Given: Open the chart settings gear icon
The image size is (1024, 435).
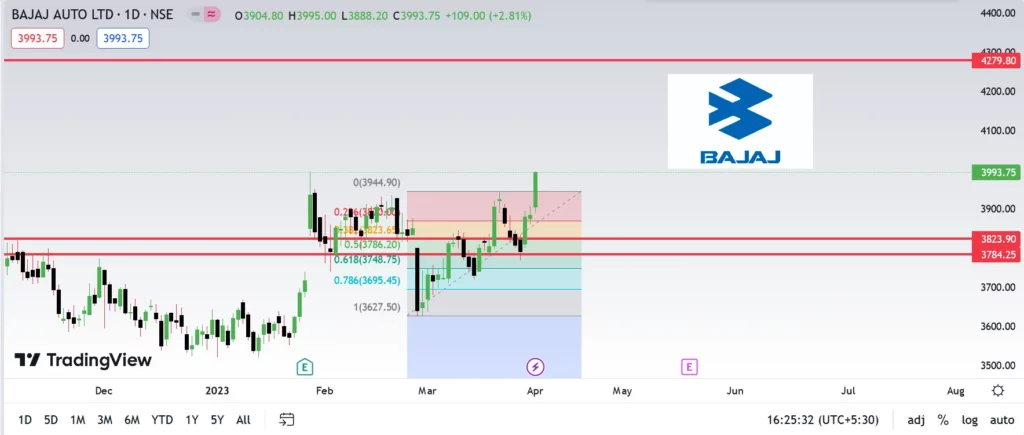Looking at the screenshot, I should click(x=998, y=391).
